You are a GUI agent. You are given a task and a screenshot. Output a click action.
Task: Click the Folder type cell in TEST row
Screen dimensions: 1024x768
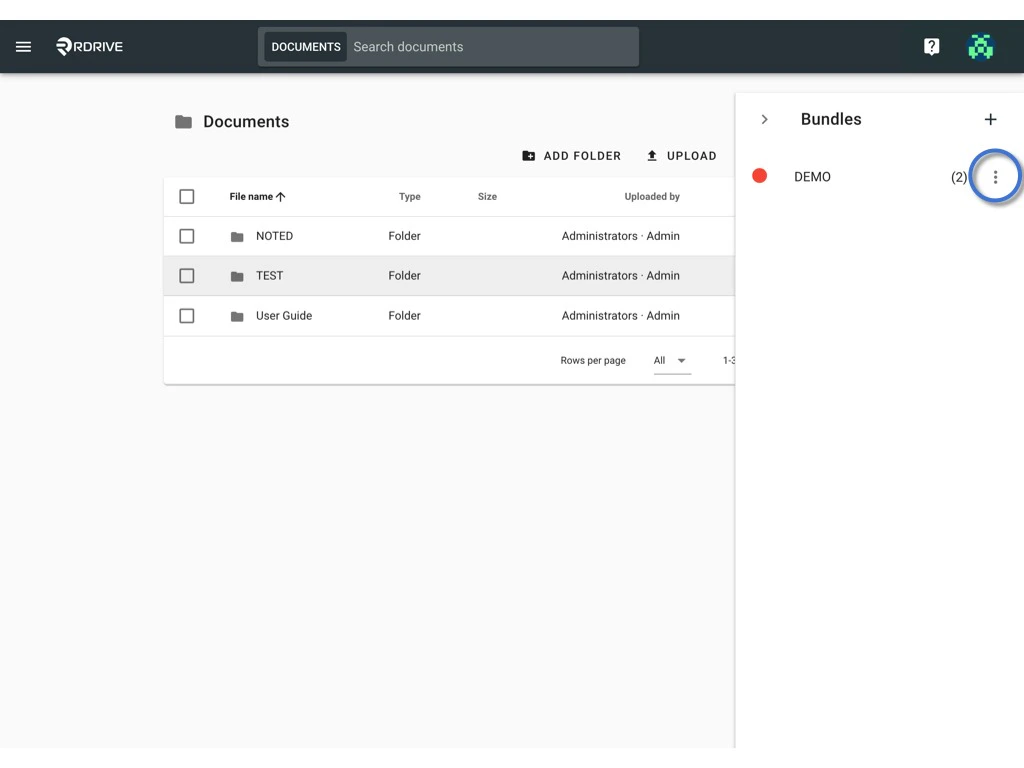tap(404, 276)
